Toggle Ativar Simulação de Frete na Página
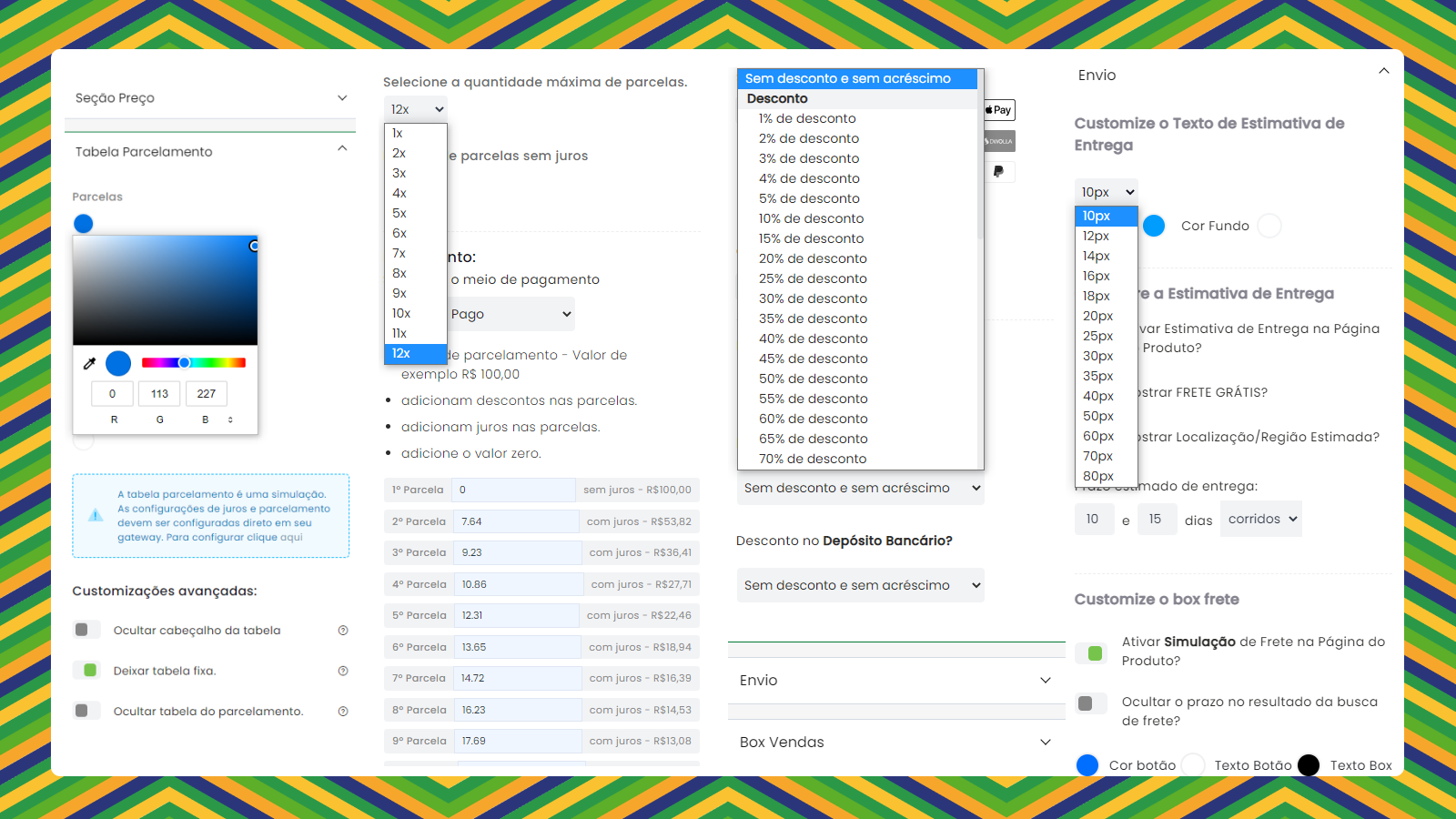The width and height of the screenshot is (1456, 819). point(1091,653)
